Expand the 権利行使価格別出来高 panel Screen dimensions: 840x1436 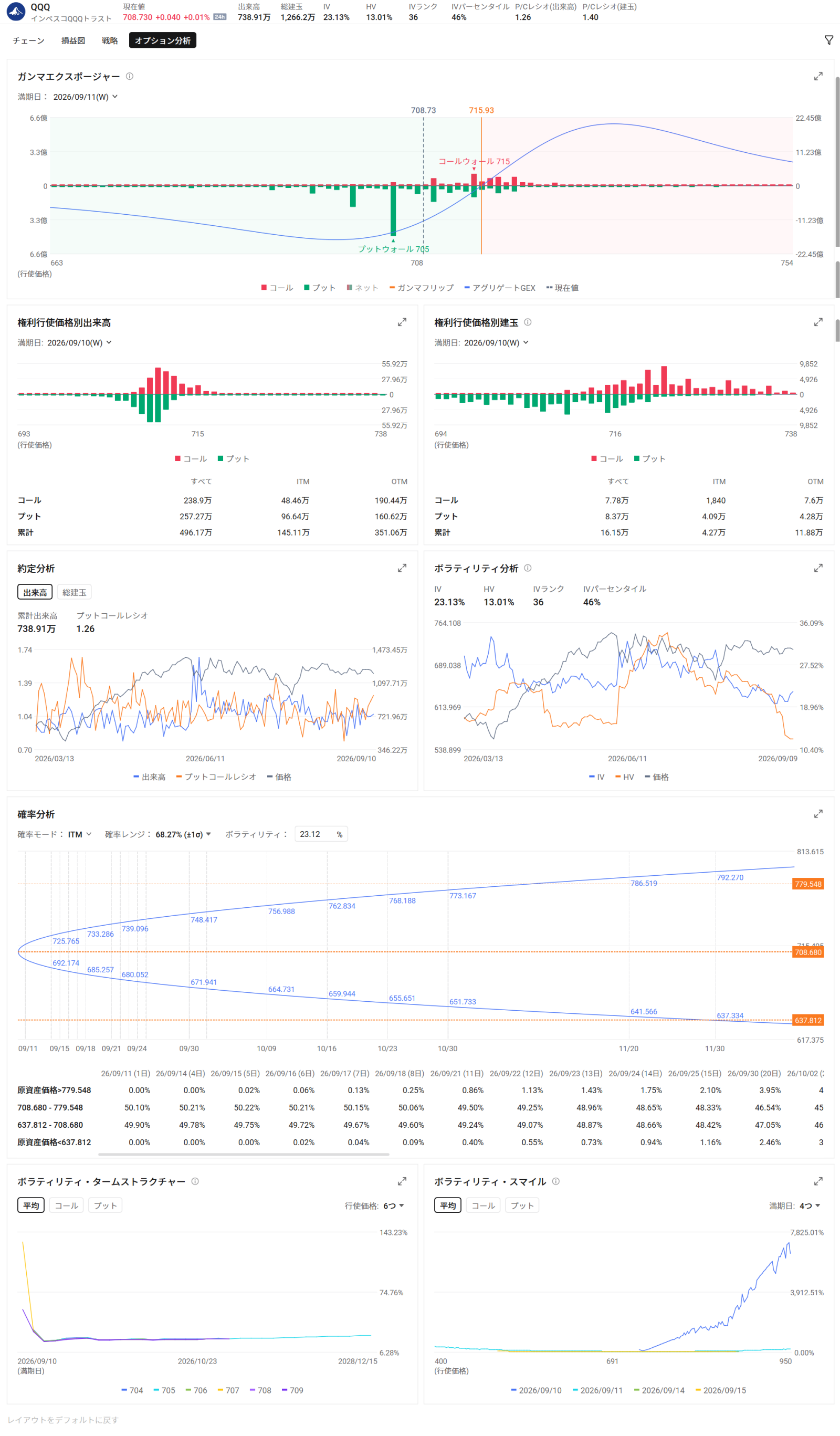pyautogui.click(x=402, y=322)
